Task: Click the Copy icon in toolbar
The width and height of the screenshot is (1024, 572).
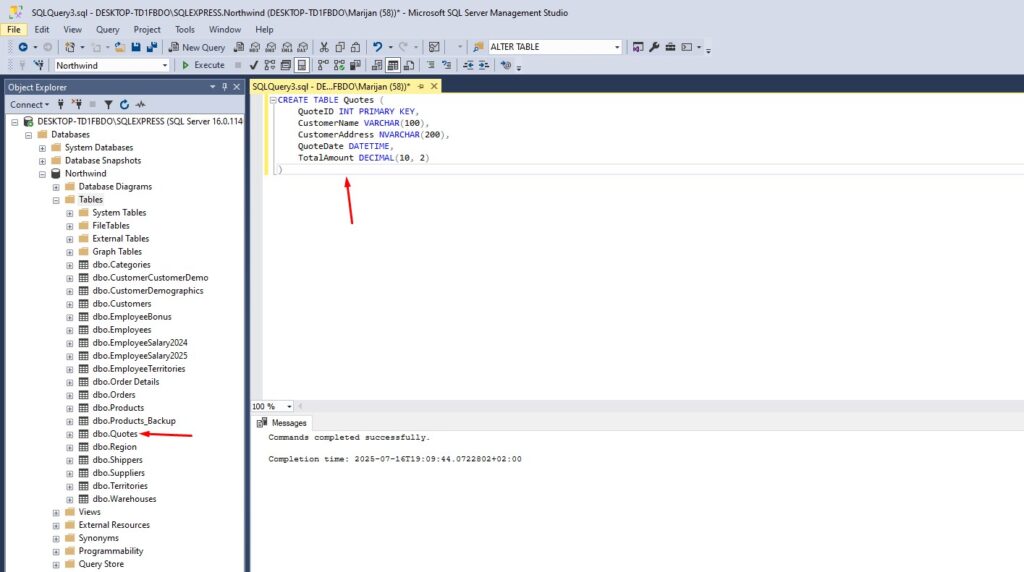Action: [340, 47]
